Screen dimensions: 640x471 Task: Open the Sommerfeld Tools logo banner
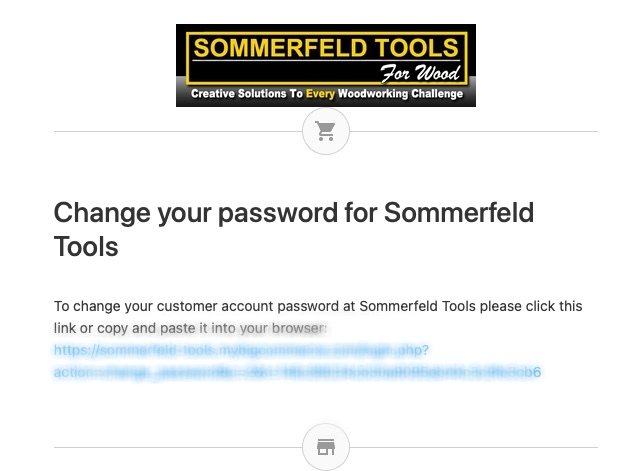pyautogui.click(x=326, y=65)
